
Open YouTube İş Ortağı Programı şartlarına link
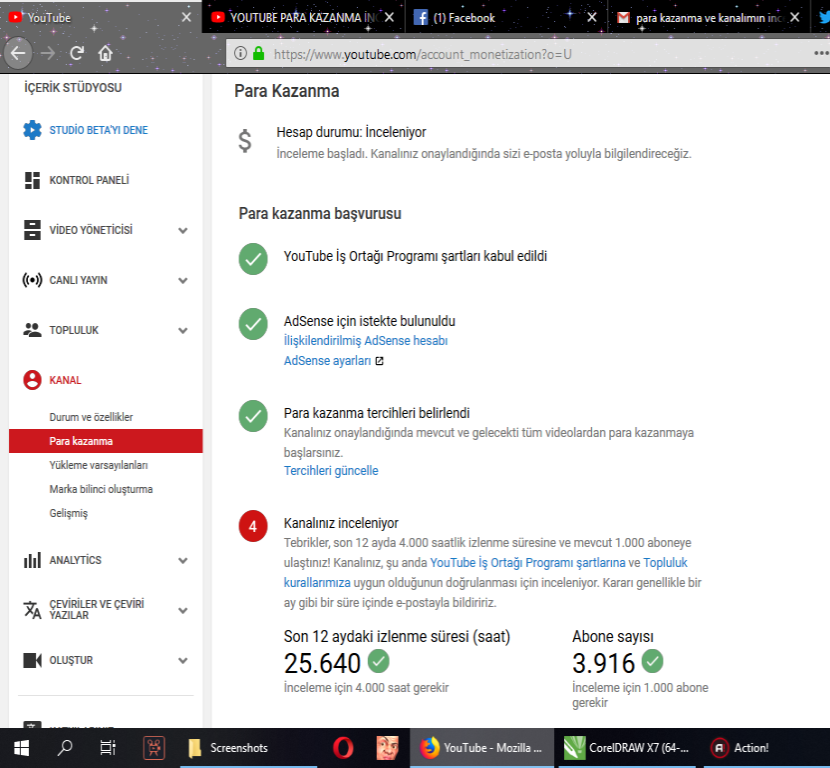point(527,563)
